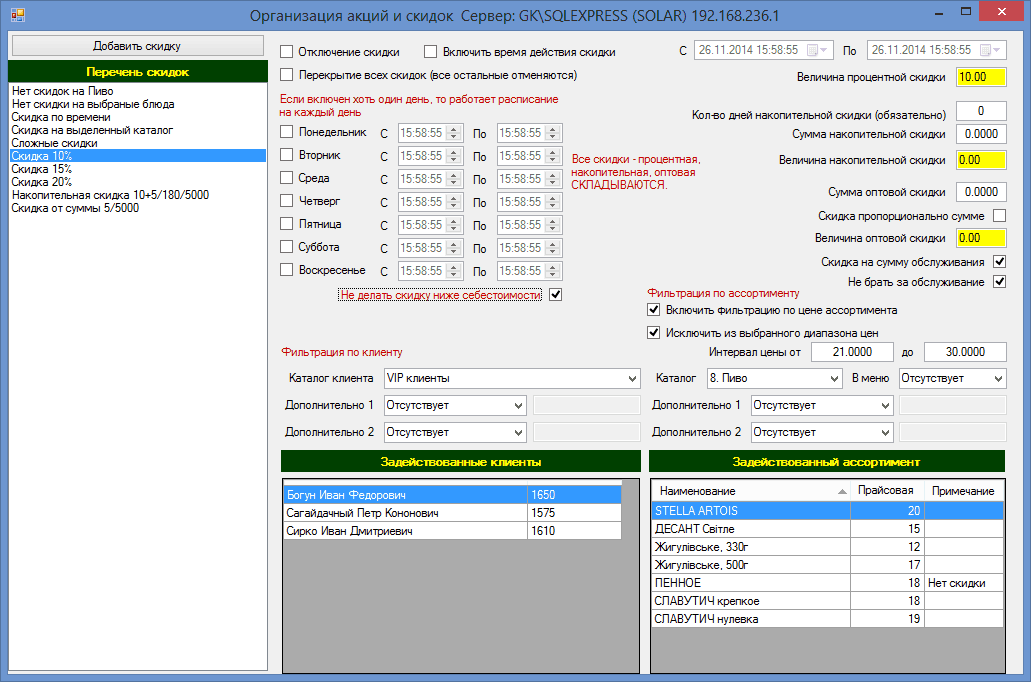Image resolution: width=1031 pixels, height=682 pixels.
Task: Click Понедельник start time spinner
Action: [454, 133]
